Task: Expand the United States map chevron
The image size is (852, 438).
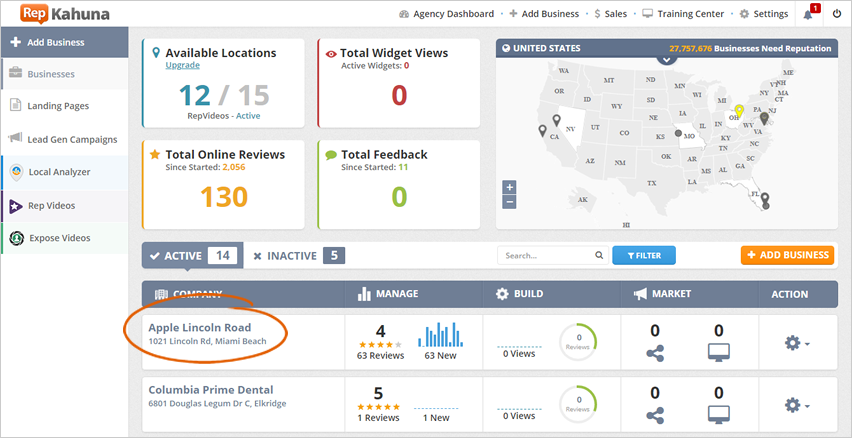Action: click(x=668, y=59)
